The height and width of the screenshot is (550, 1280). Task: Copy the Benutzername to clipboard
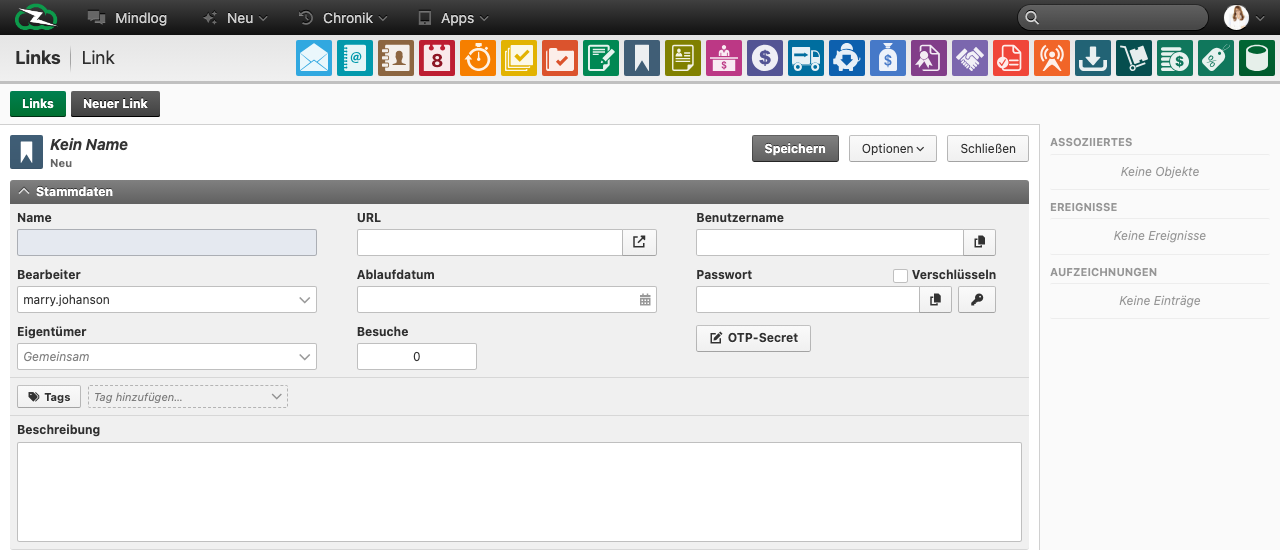click(979, 242)
